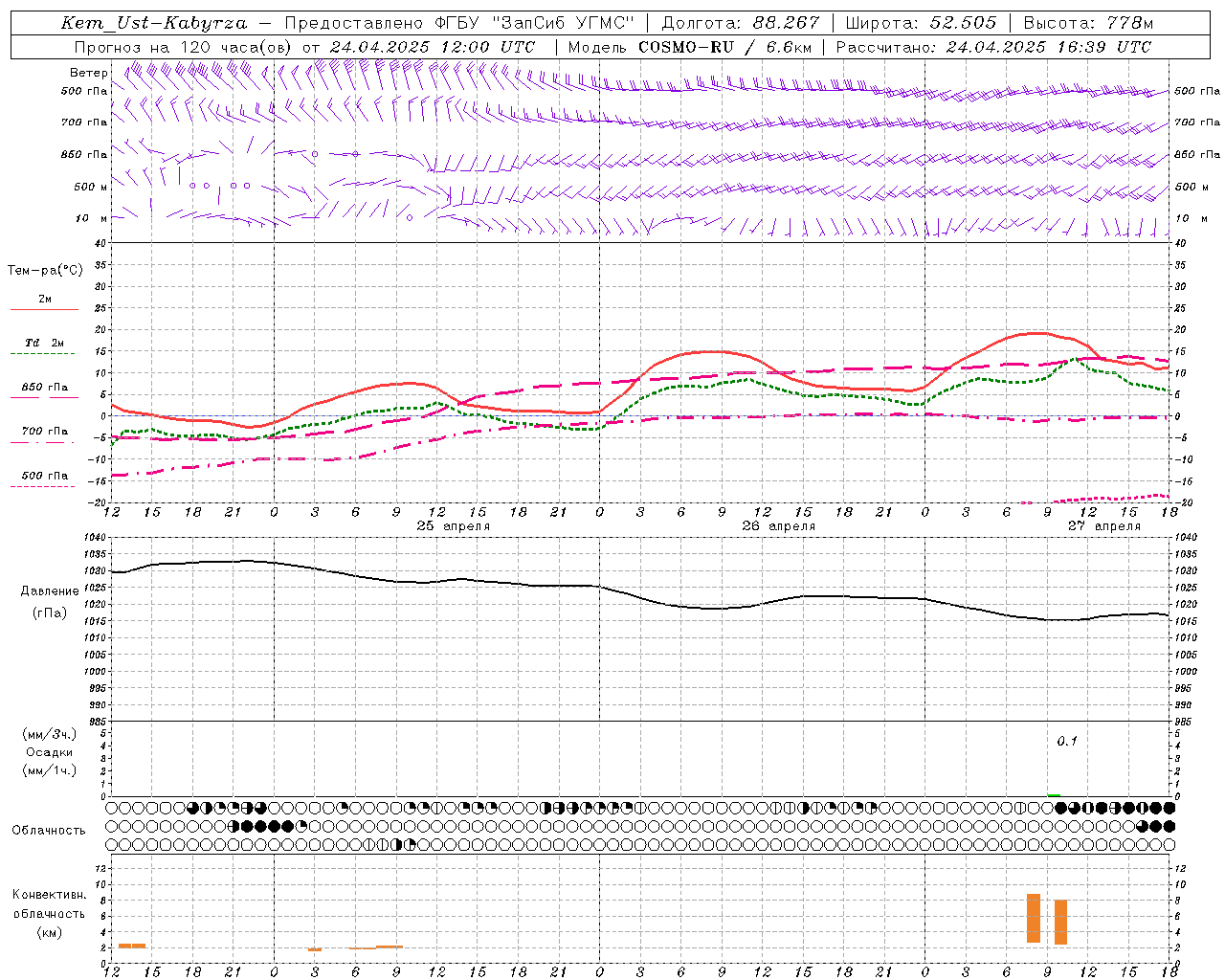The image size is (1225, 980).
Task: Click the Широта: 52.505 header field
Action: pos(921,23)
